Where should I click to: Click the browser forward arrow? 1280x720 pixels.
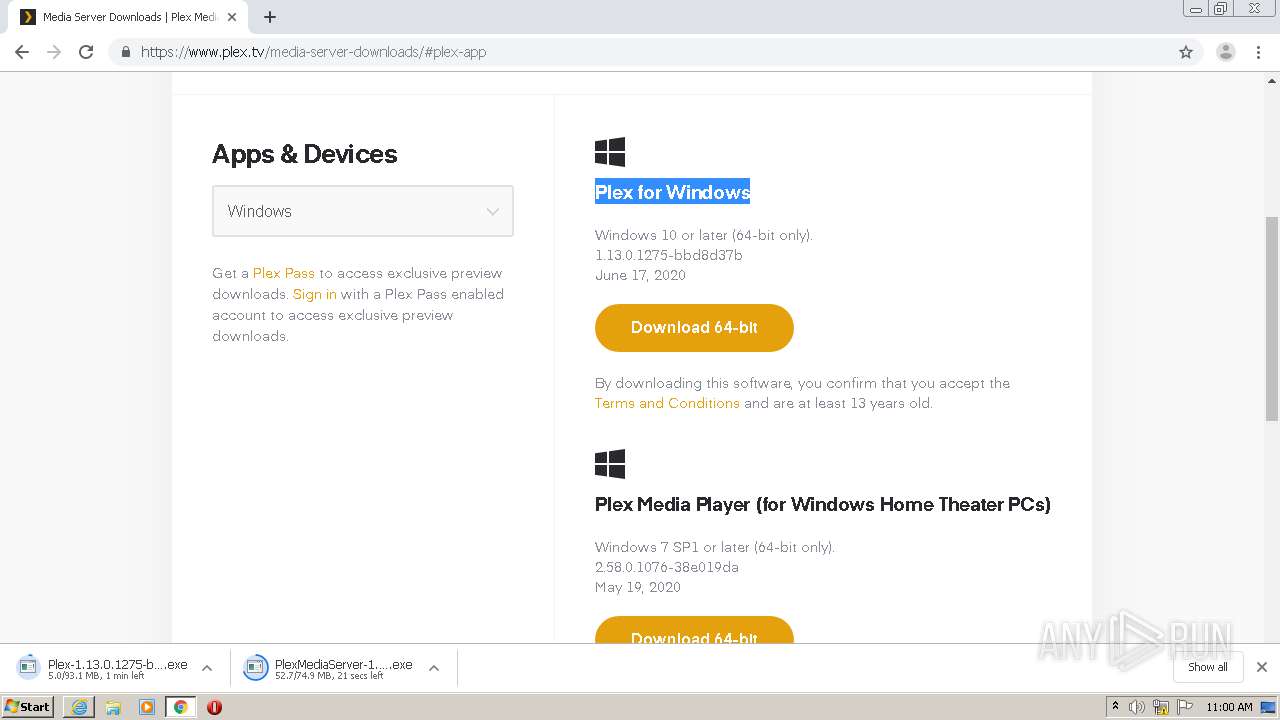click(x=54, y=52)
